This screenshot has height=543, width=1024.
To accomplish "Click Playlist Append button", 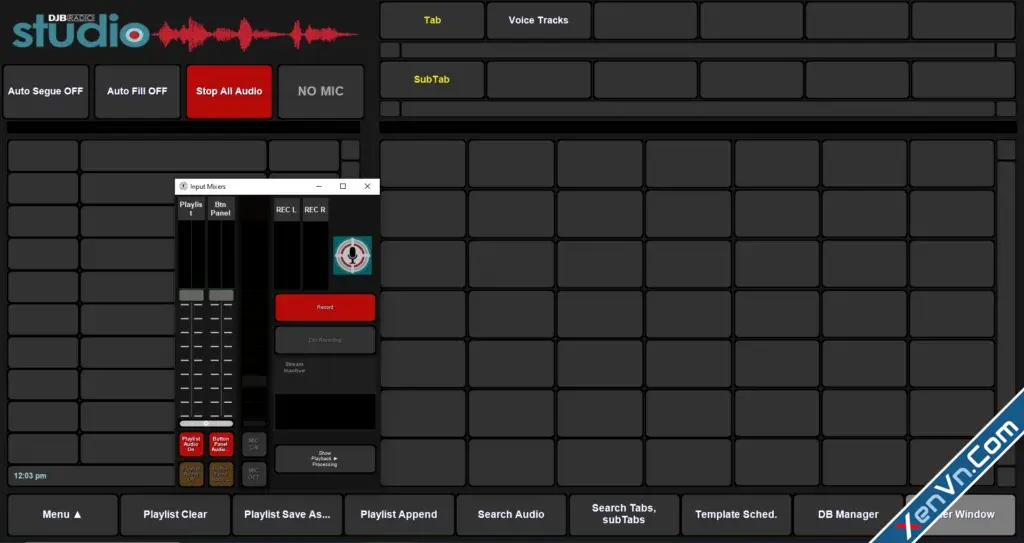I will tap(399, 514).
